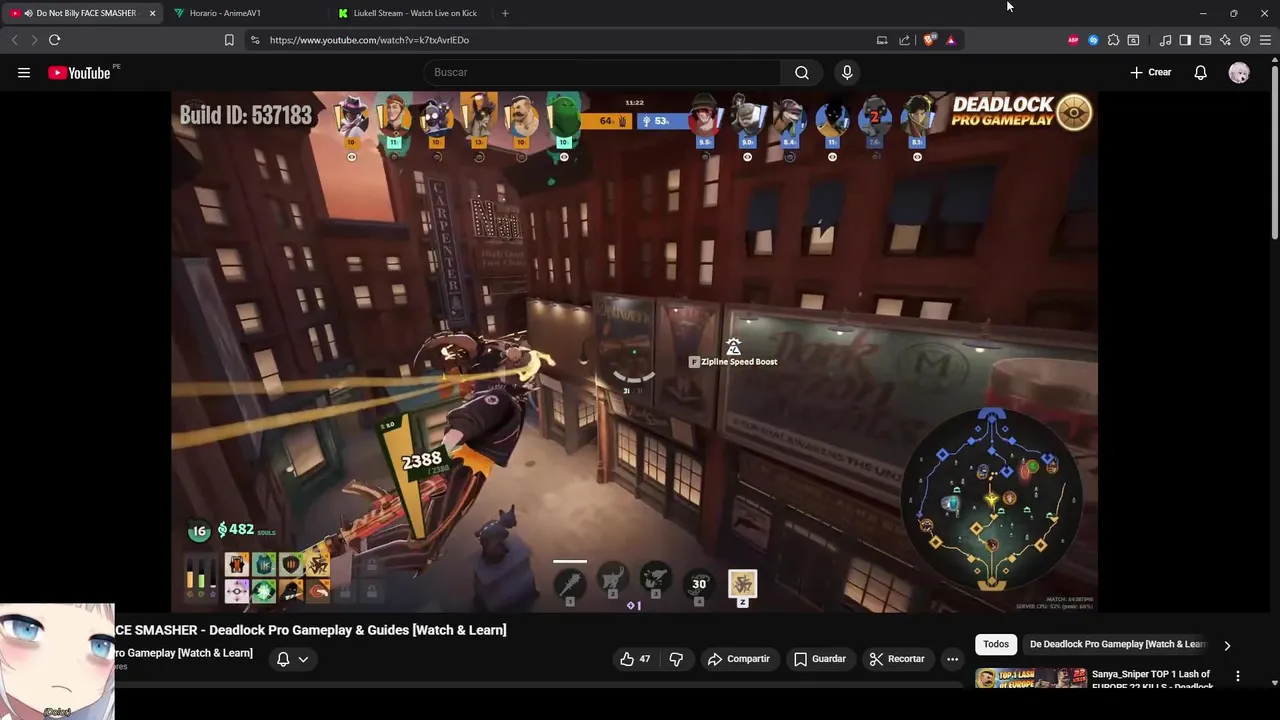Go to the YouTube home logo
This screenshot has height=720, width=1280.
[79, 72]
